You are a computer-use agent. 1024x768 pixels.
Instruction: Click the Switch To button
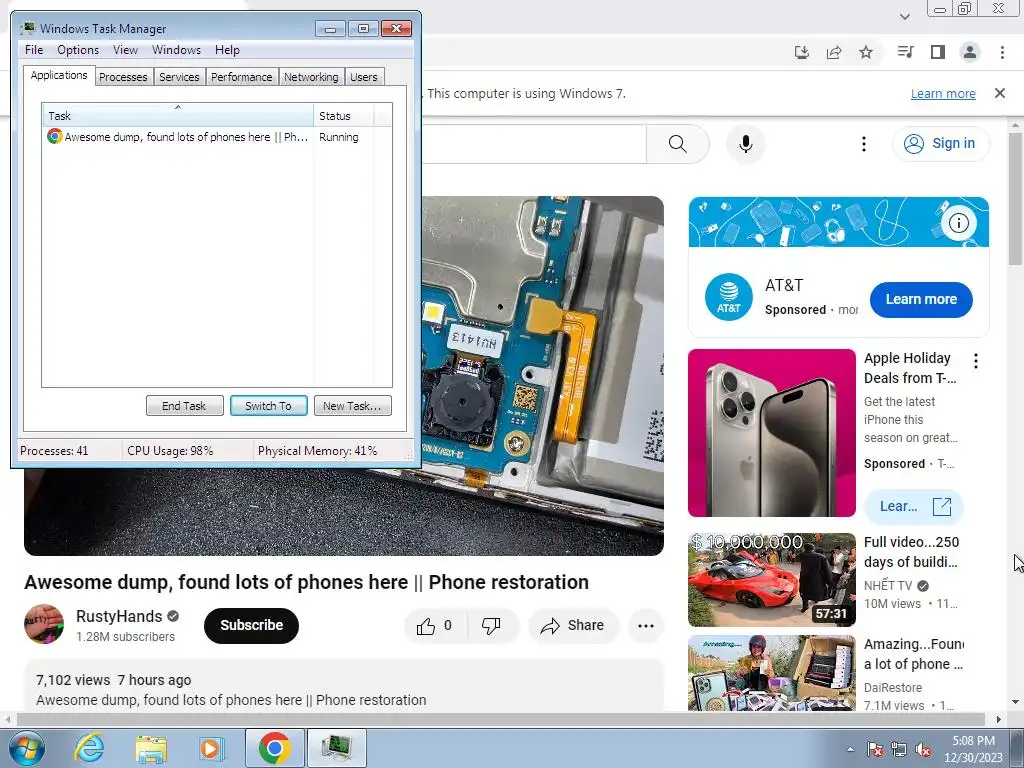coord(268,406)
